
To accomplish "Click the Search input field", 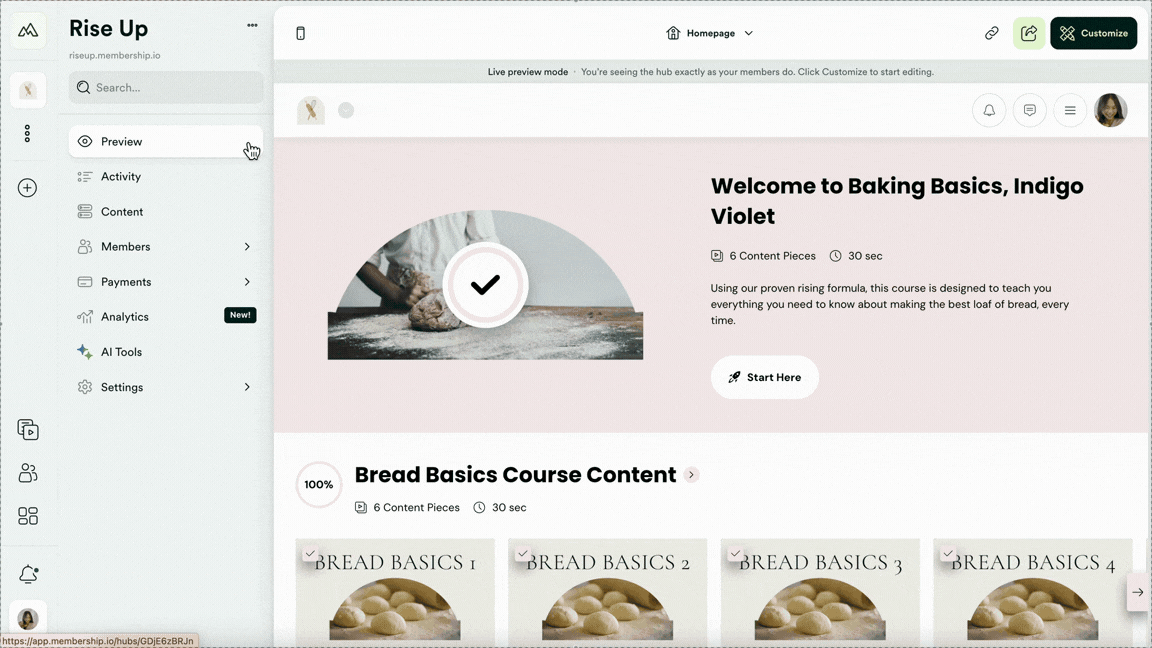I will (166, 87).
